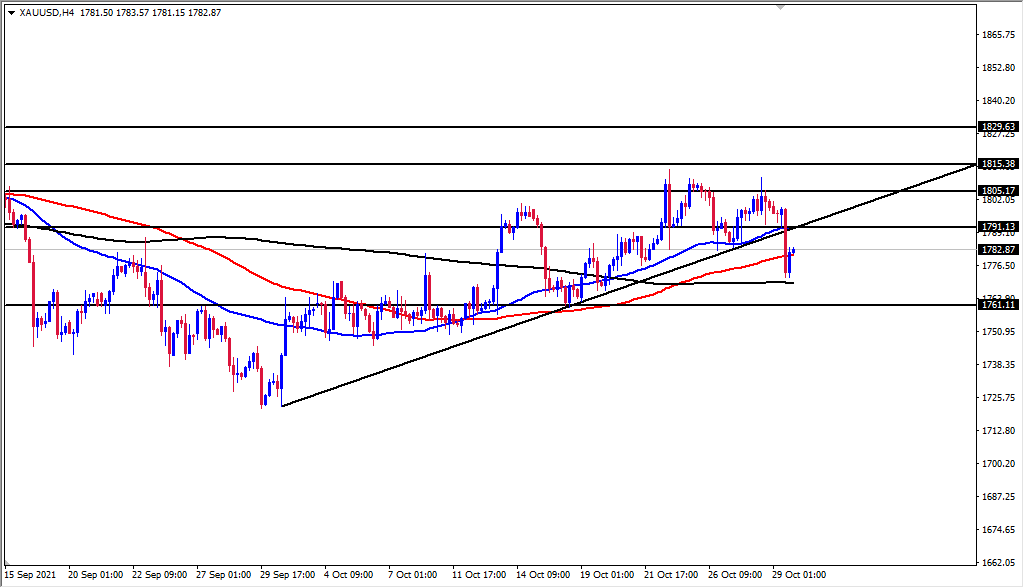Click the 27 Sep 01:00 time label

223,575
